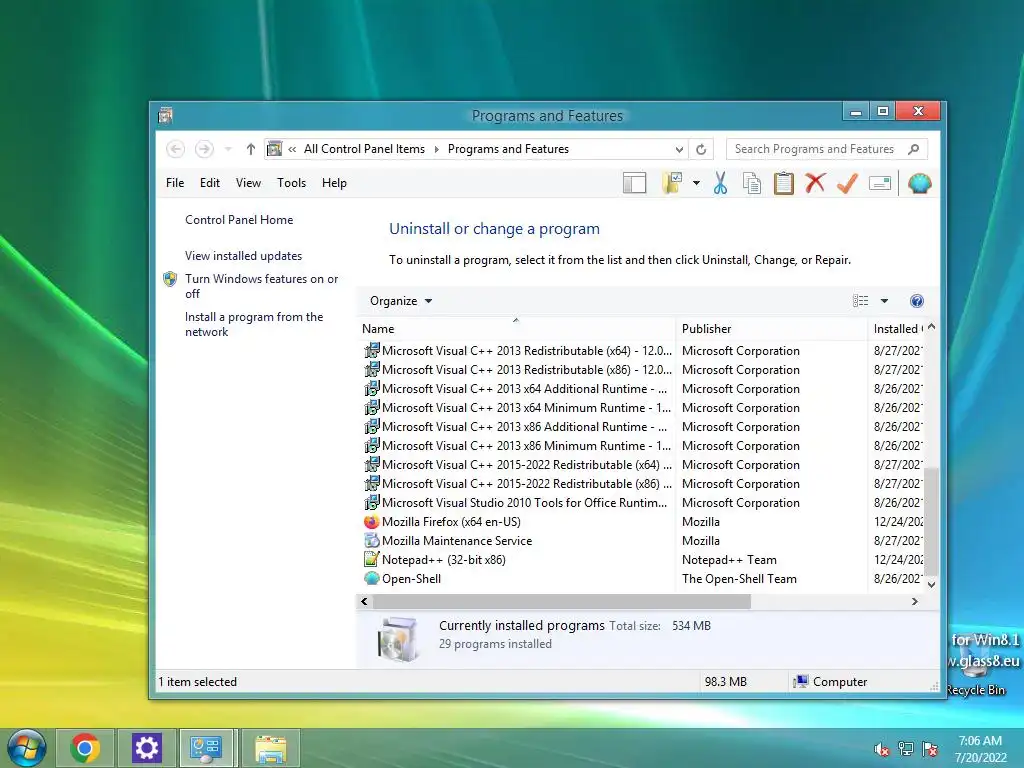Click the muted volume tray icon
Screen dimensions: 1024x768
click(881, 749)
